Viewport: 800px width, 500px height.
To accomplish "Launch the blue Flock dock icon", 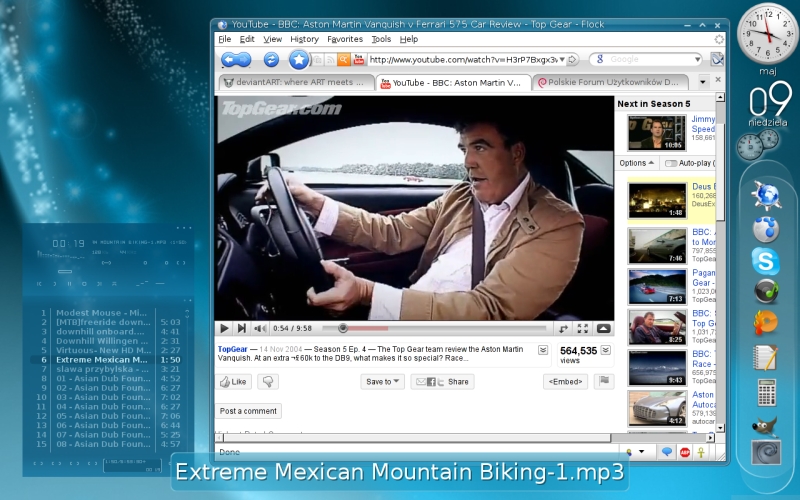I will pyautogui.click(x=766, y=229).
